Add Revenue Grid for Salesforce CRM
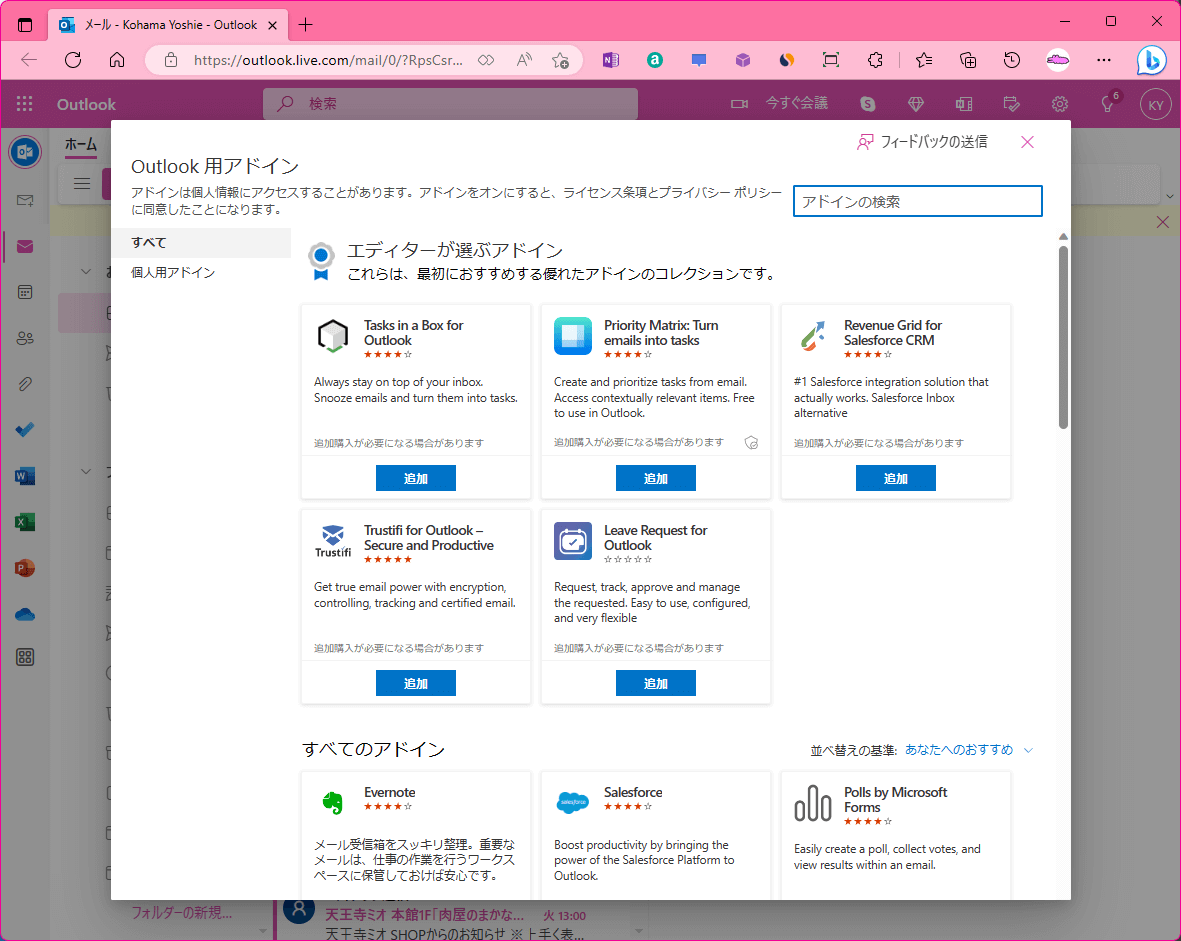Viewport: 1181px width, 941px height. 896,478
